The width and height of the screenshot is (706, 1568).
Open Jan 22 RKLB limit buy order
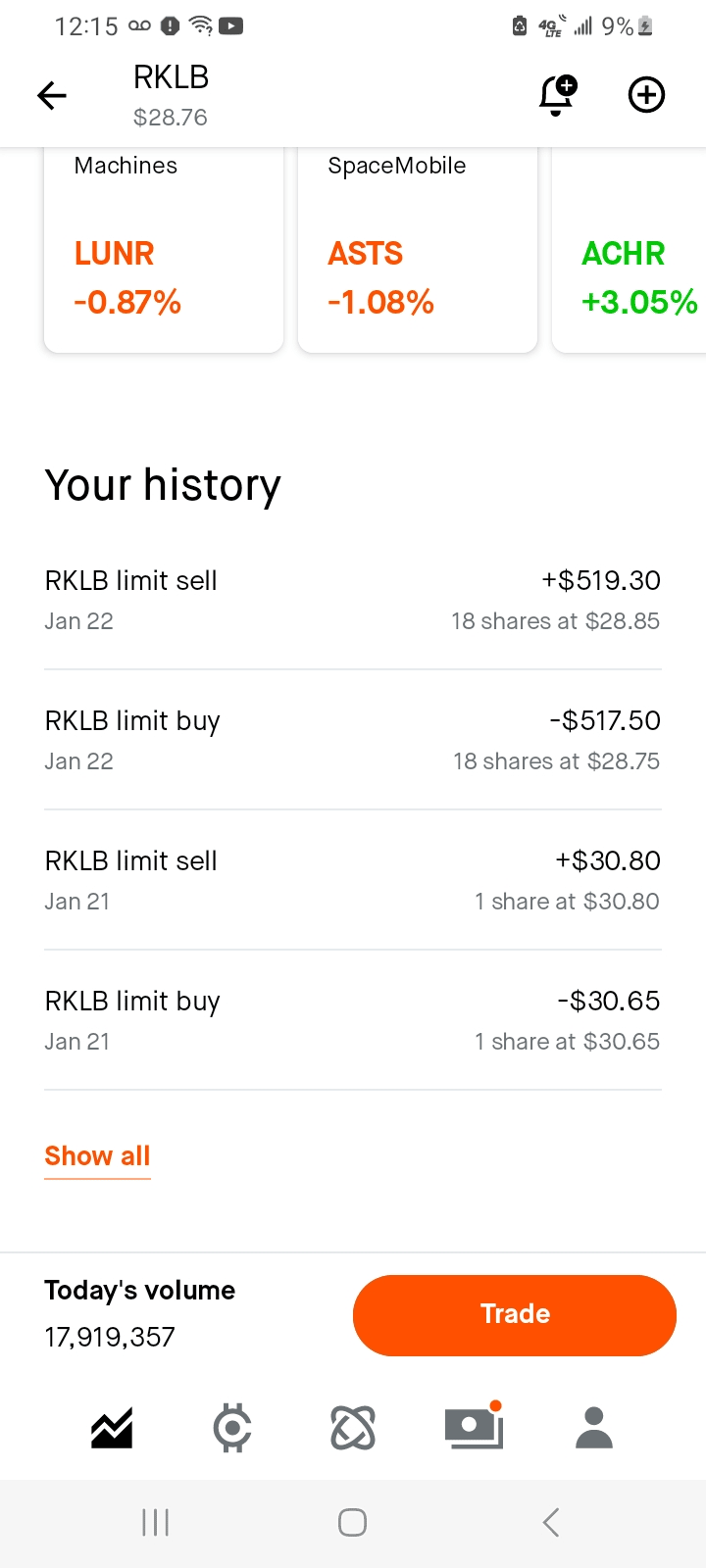coord(353,740)
